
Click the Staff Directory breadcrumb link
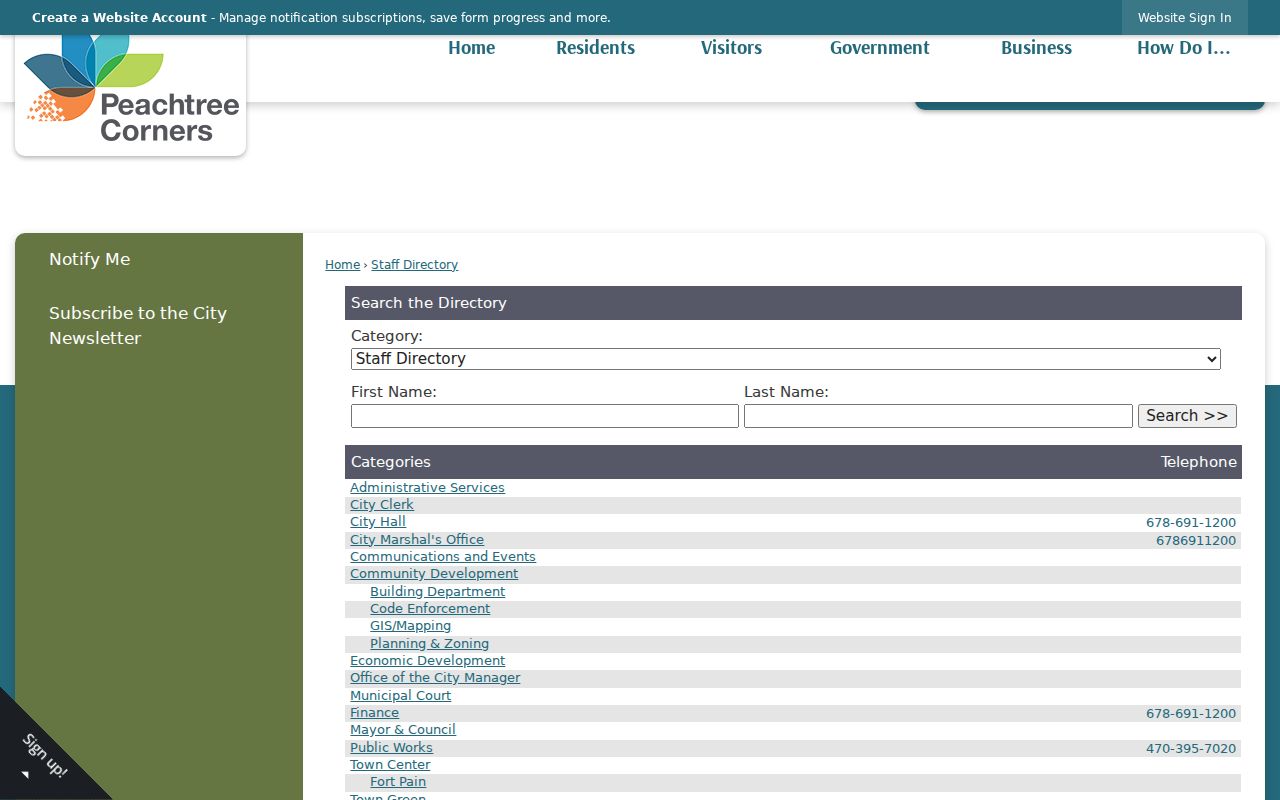(414, 265)
